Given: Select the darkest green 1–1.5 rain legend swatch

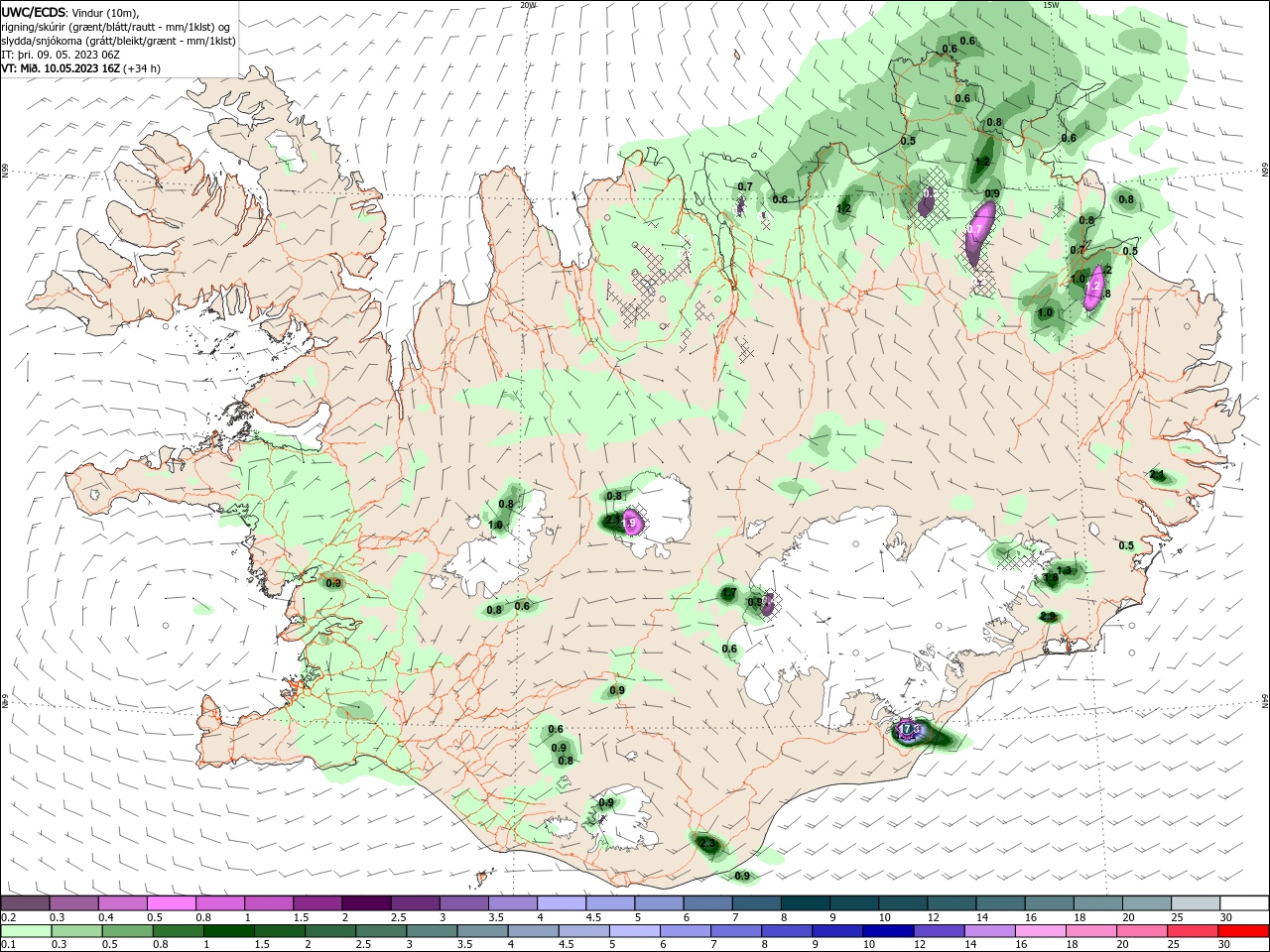Looking at the screenshot, I should [x=229, y=931].
